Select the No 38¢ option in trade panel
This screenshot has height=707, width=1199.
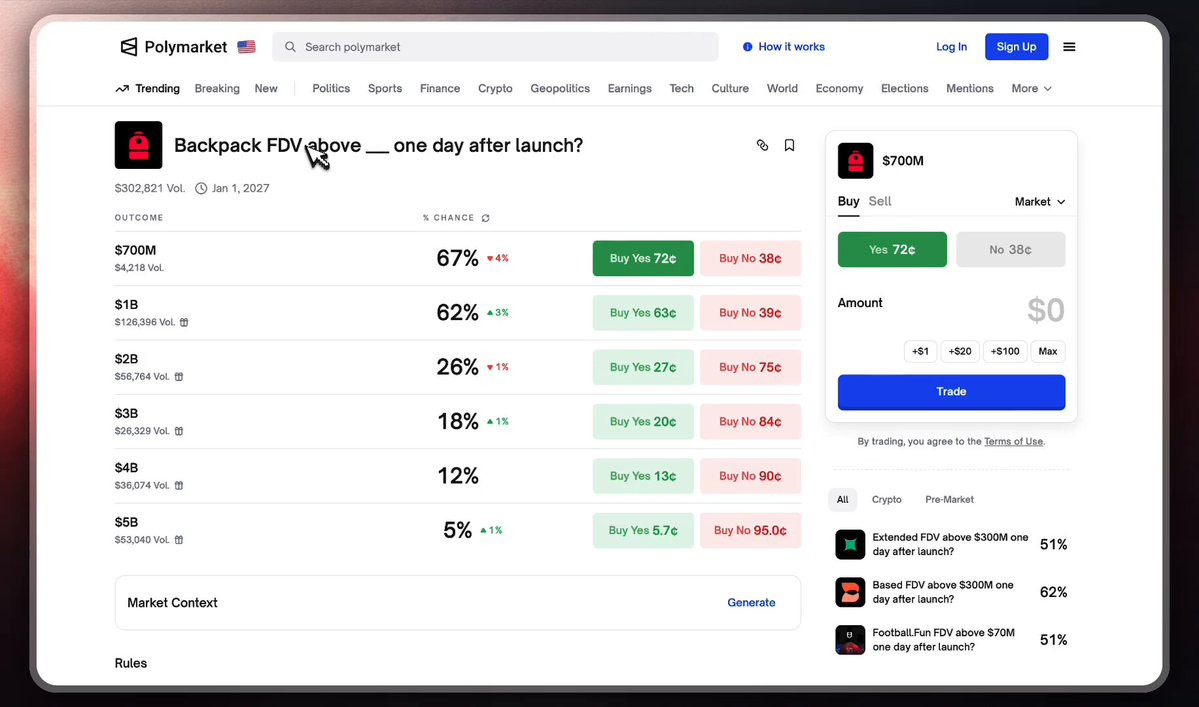pyautogui.click(x=1010, y=250)
